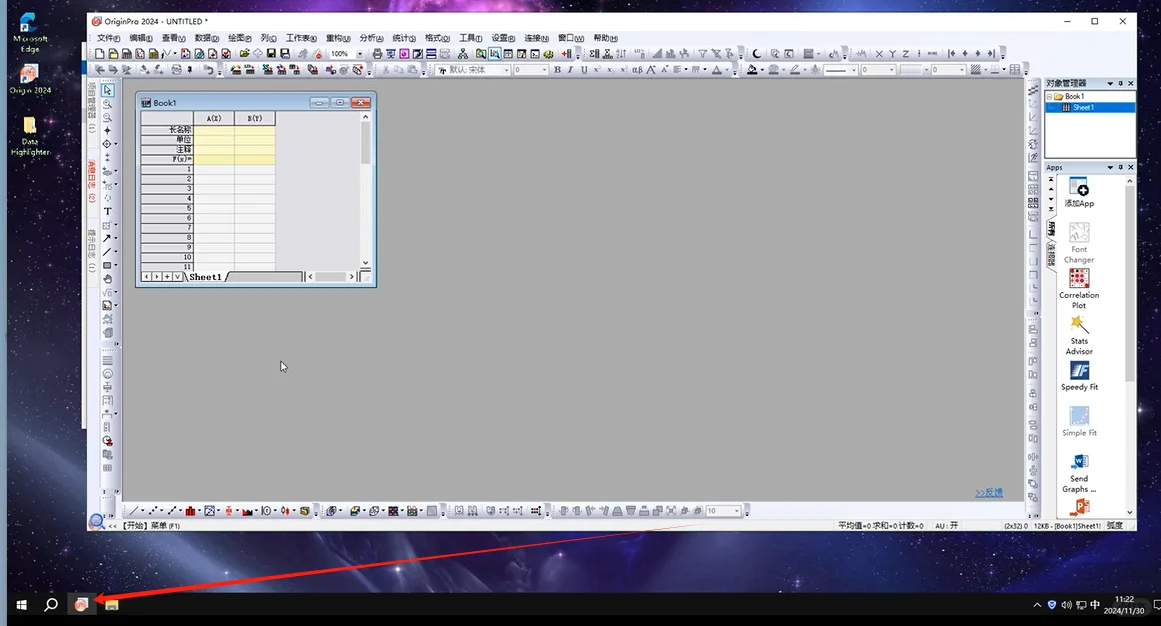Select the Text tool in left toolbar
The width and height of the screenshot is (1161, 626).
click(x=107, y=211)
